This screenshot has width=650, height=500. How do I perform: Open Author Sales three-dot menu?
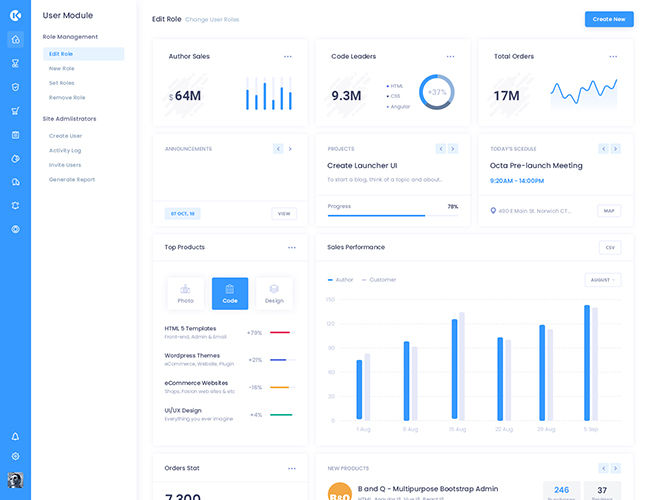(x=288, y=57)
